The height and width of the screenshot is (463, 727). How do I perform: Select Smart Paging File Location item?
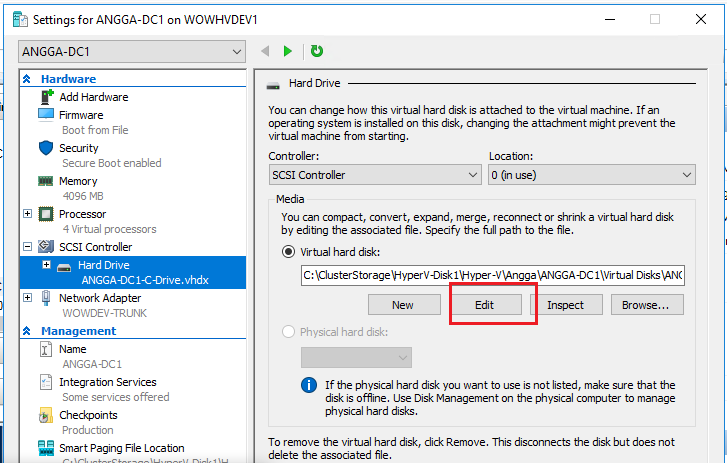pos(122,448)
